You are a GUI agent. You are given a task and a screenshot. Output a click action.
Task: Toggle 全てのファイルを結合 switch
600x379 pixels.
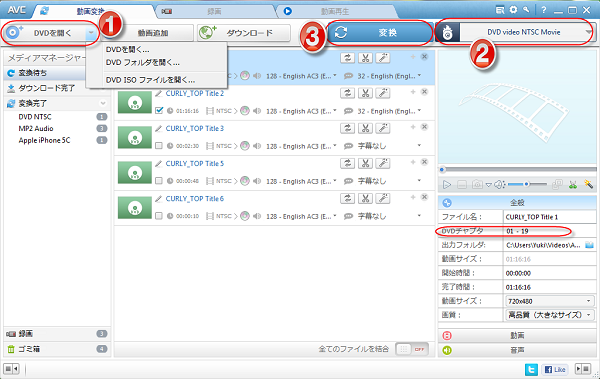(412, 349)
